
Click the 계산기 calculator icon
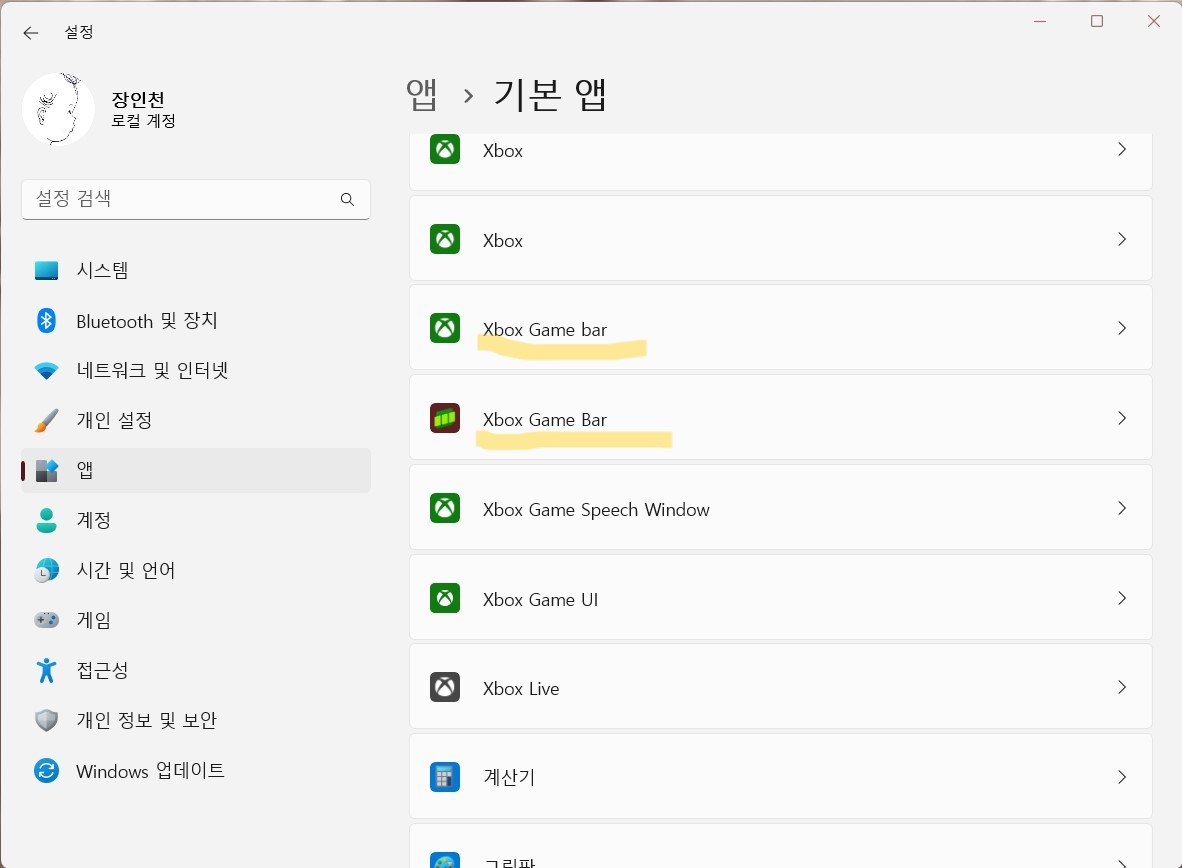coord(445,777)
